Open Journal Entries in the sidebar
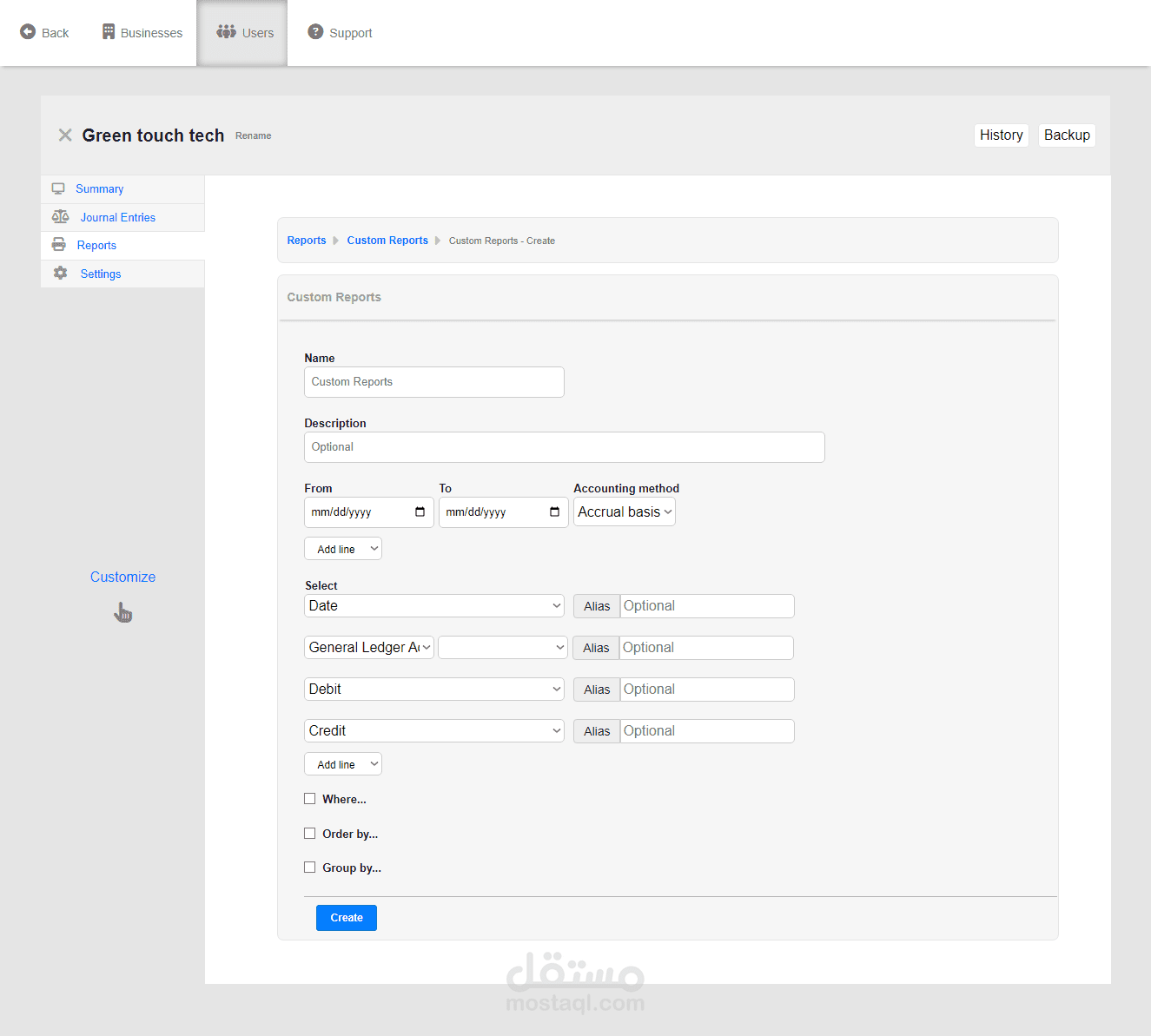 118,217
